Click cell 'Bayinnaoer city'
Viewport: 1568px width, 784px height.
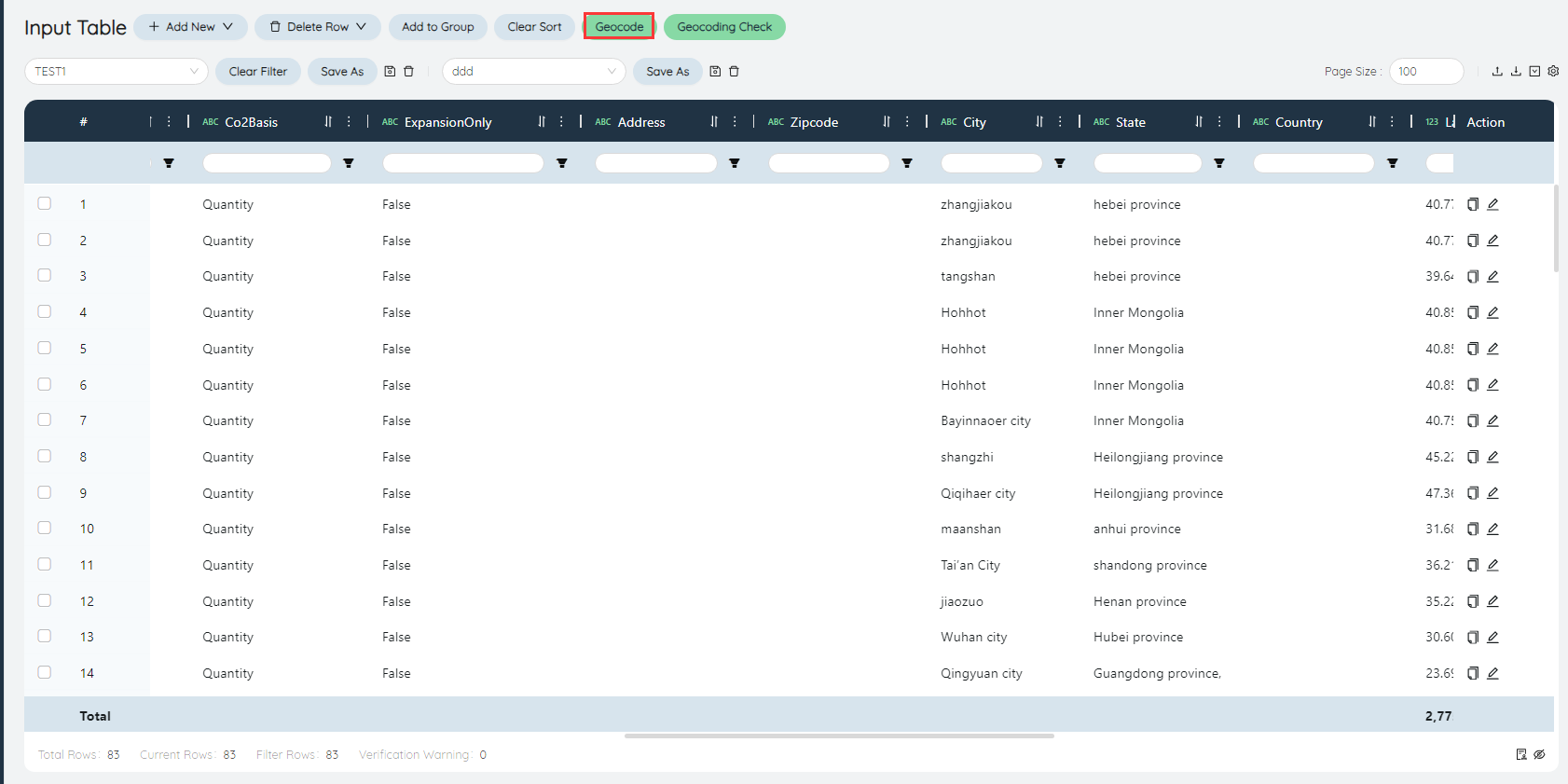click(985, 420)
